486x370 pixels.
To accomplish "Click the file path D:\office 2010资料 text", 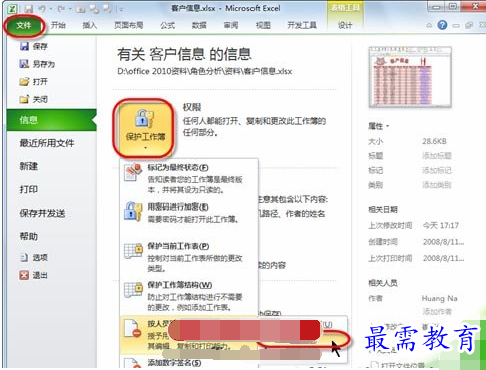I will click(204, 71).
